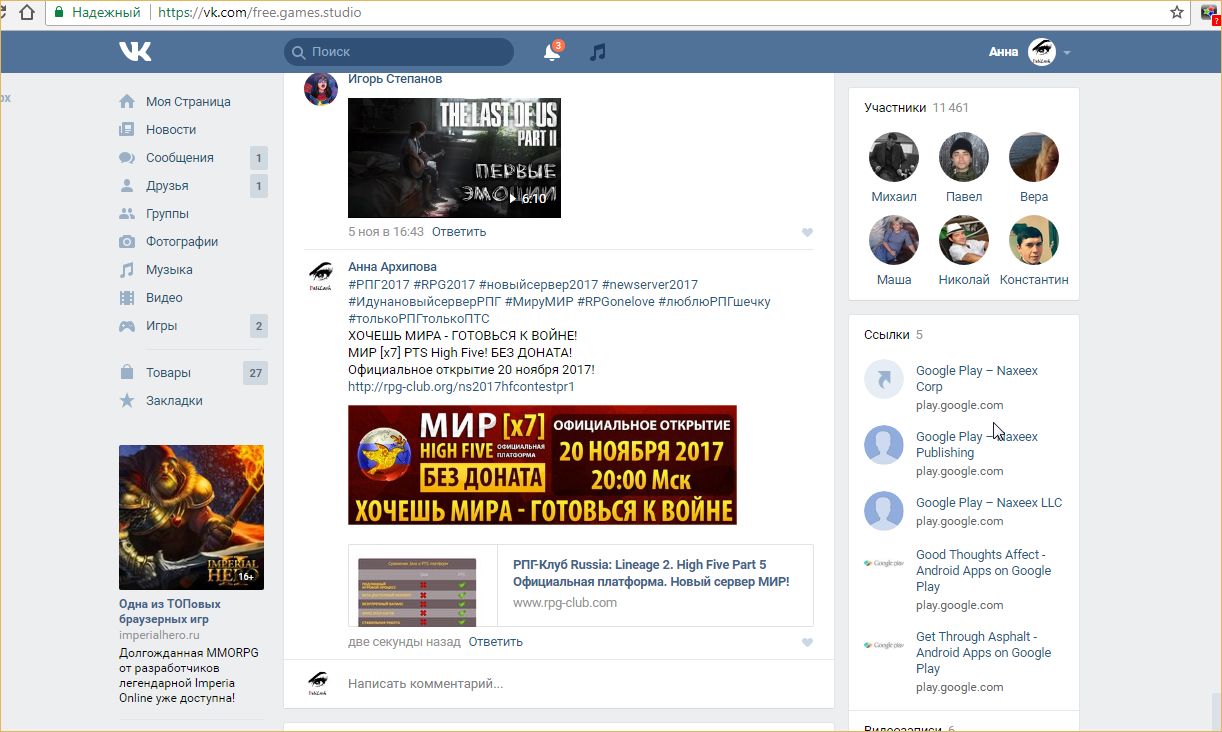Expand the Анна profile dropdown arrow

click(1067, 53)
